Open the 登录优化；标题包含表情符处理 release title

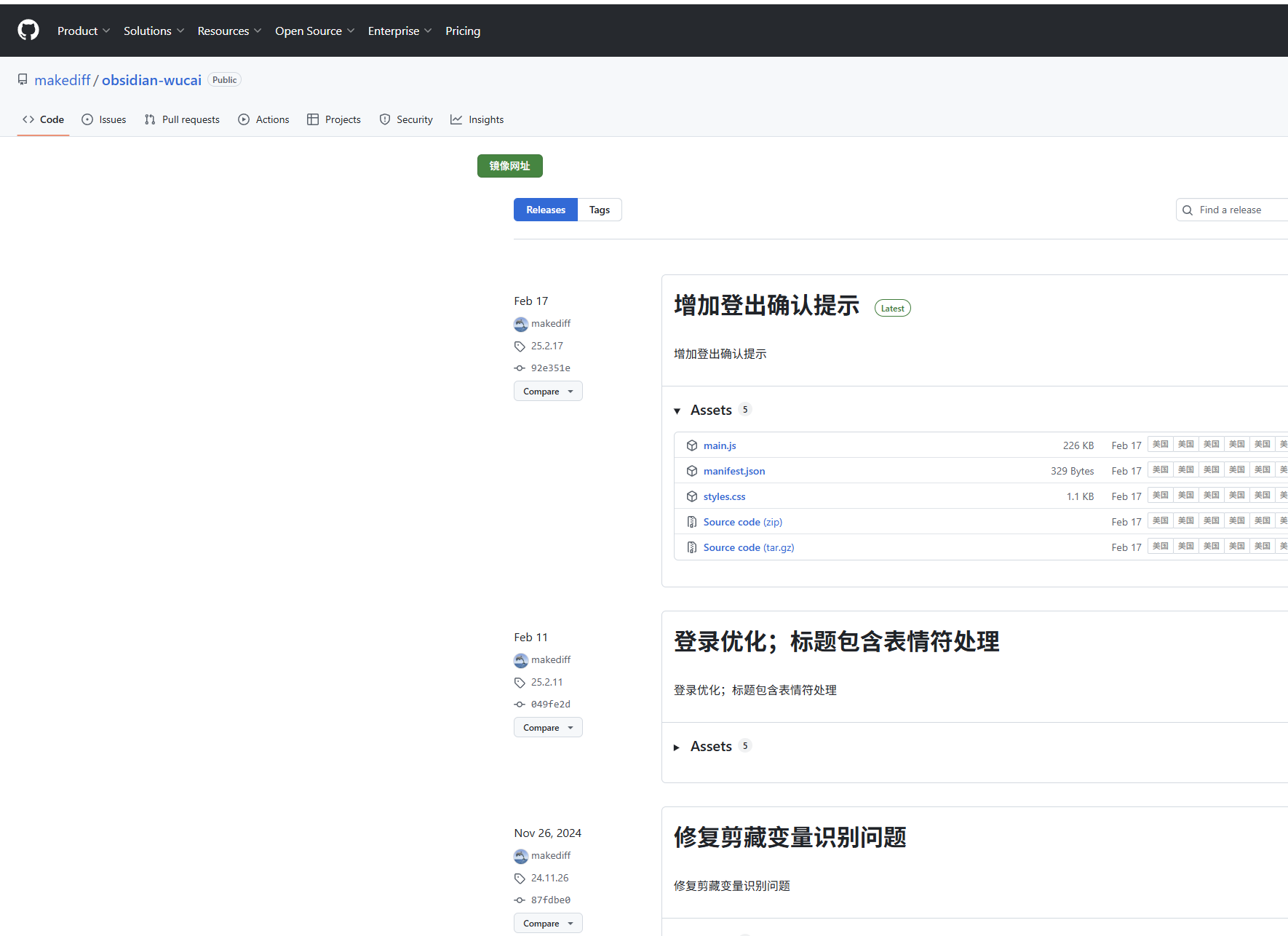pyautogui.click(x=836, y=641)
